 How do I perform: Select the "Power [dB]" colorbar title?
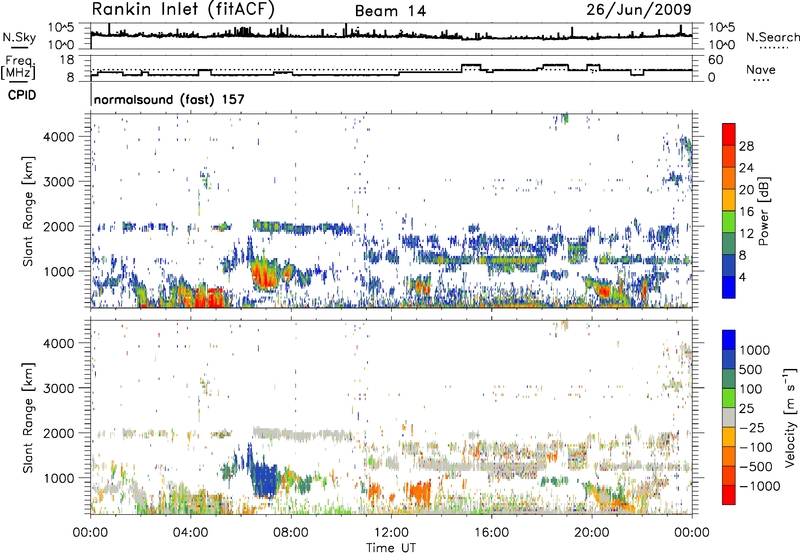pyautogui.click(x=763, y=211)
